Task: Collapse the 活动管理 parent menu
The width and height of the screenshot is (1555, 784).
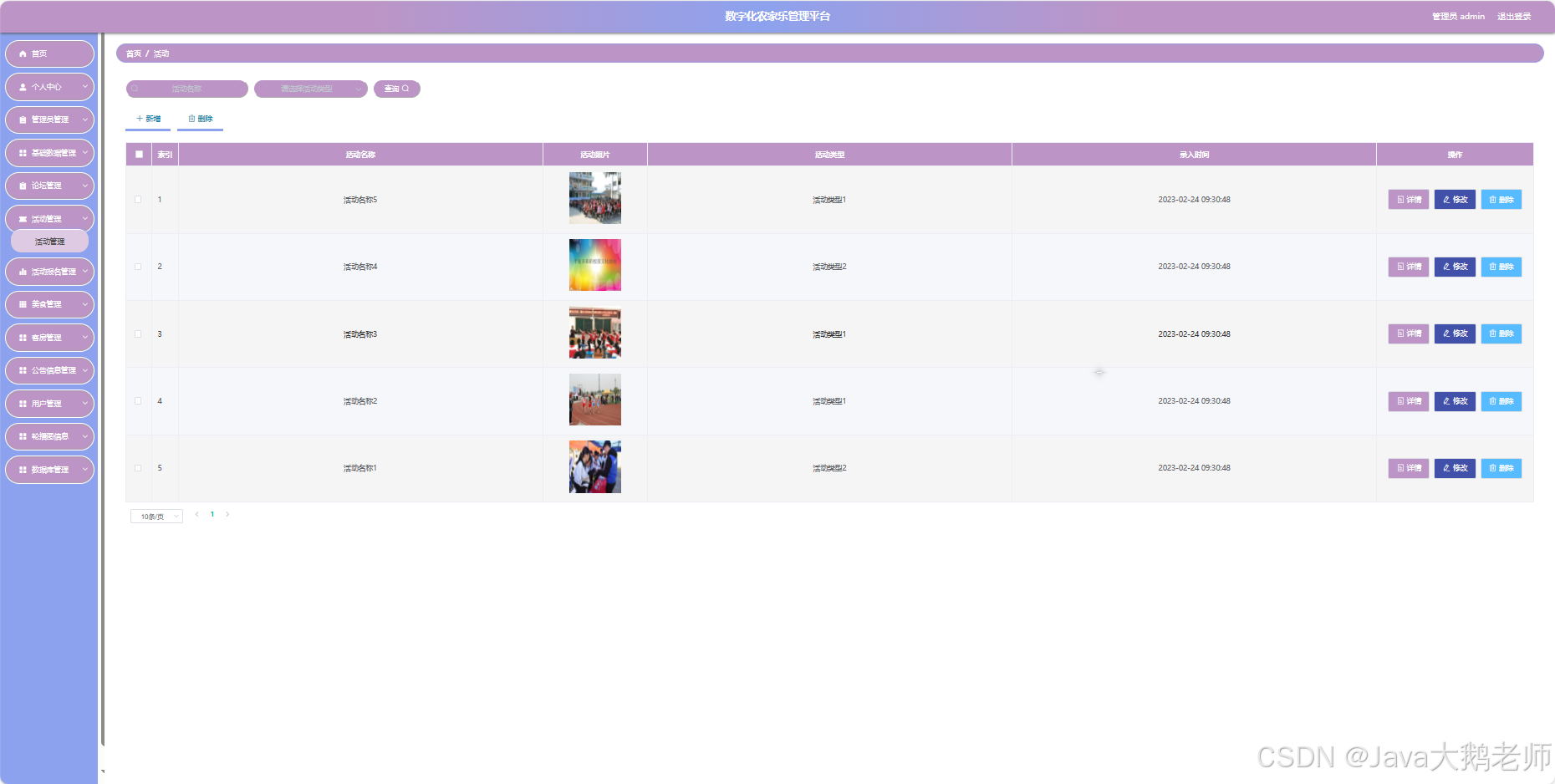Action: point(49,219)
